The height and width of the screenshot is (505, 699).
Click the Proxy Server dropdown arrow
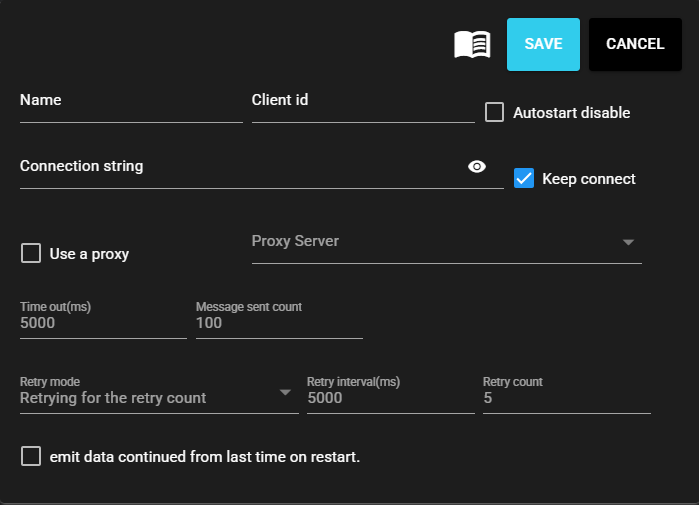[628, 242]
